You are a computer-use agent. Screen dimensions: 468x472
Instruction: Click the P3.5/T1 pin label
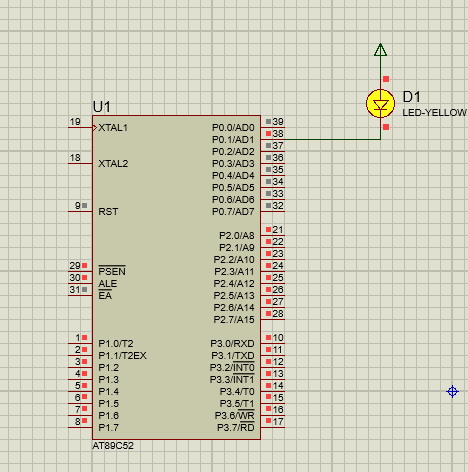tap(237, 404)
